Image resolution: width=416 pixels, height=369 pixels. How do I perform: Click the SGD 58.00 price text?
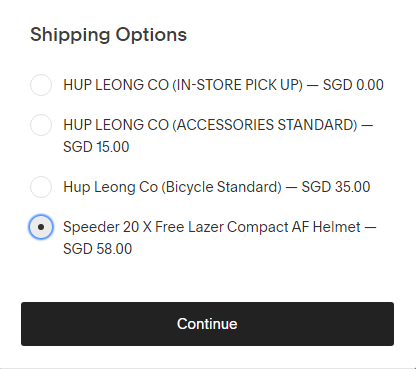point(97,249)
